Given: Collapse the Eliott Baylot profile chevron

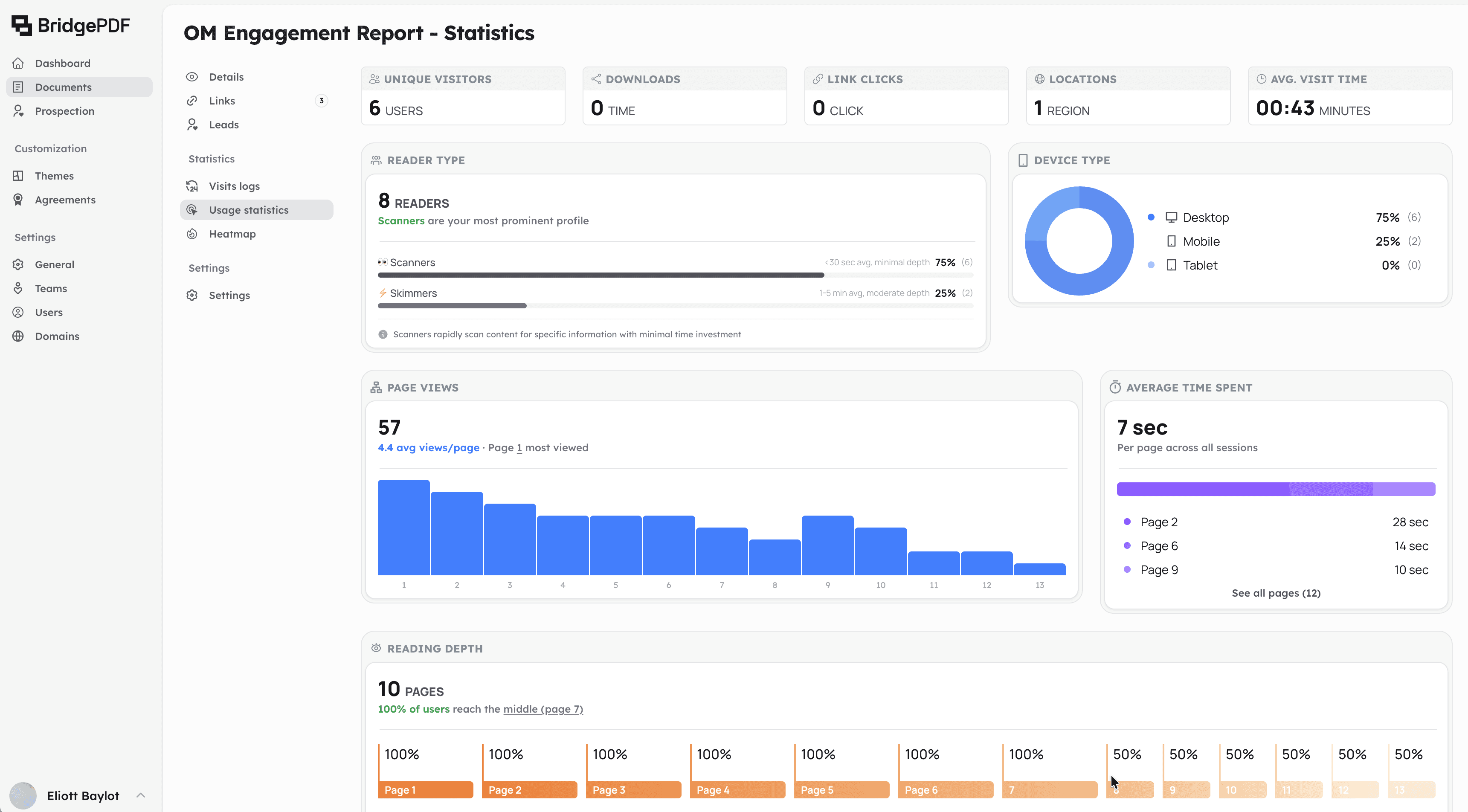Looking at the screenshot, I should (x=141, y=795).
